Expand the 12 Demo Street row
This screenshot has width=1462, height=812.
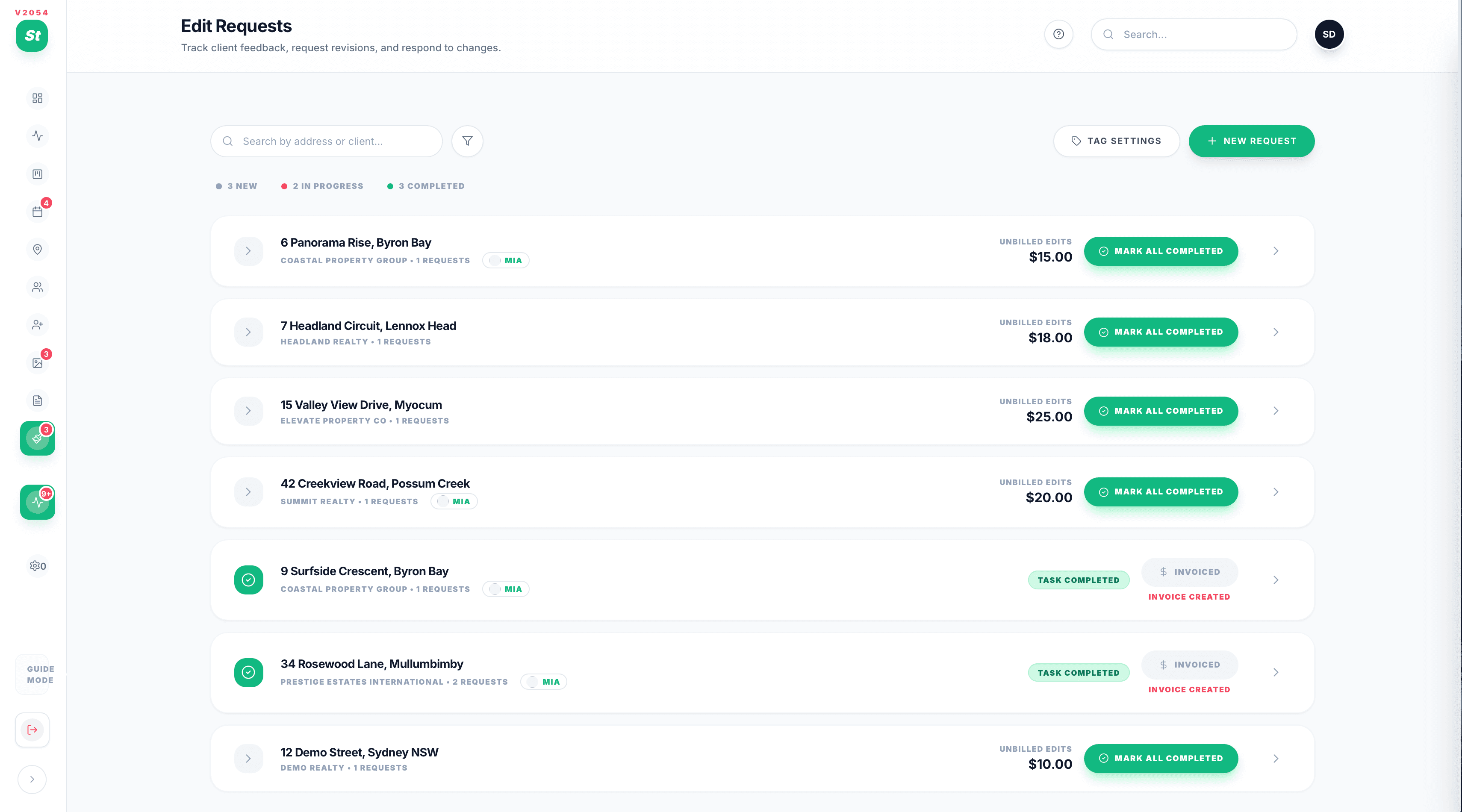click(249, 759)
